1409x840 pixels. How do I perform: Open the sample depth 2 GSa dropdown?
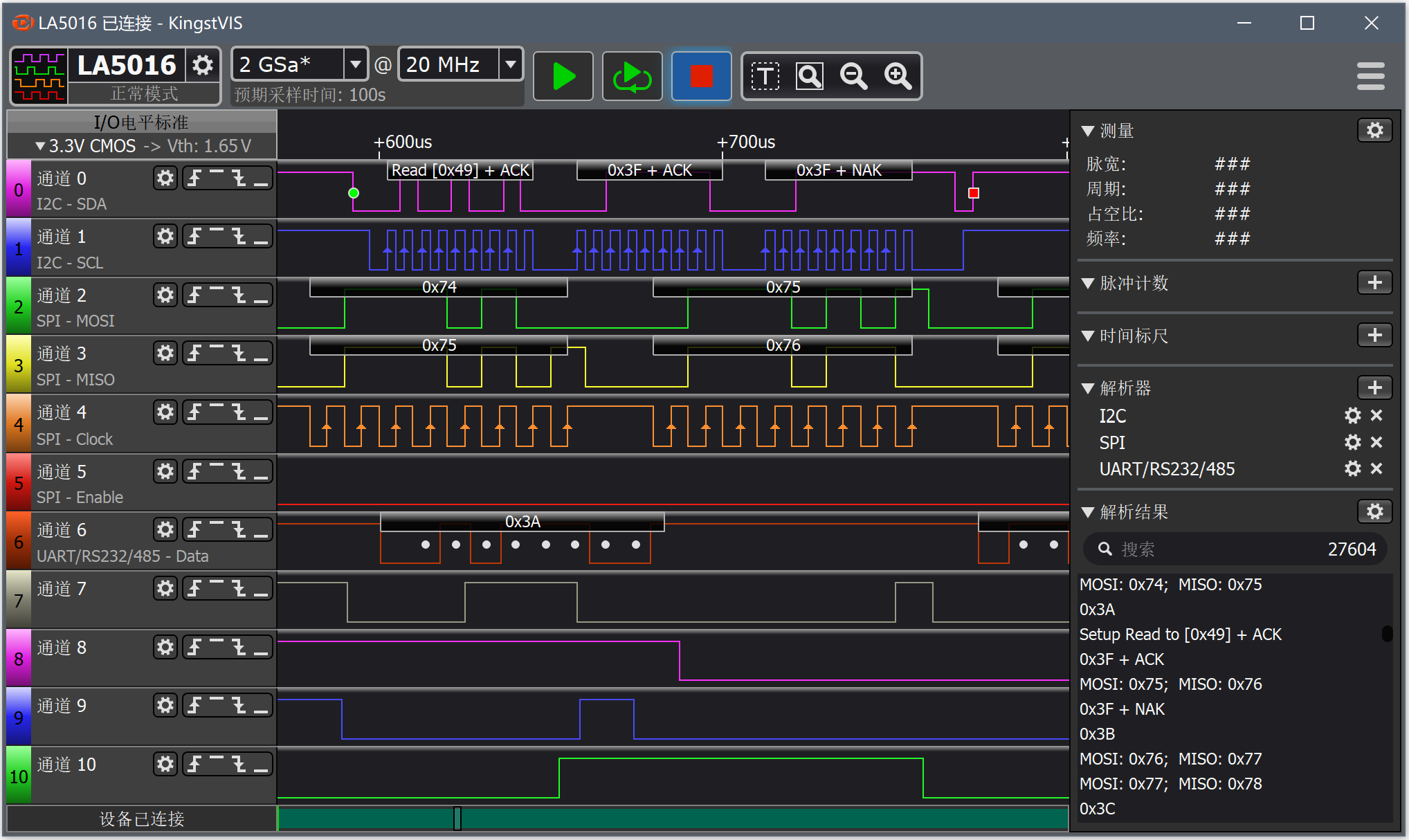[355, 64]
